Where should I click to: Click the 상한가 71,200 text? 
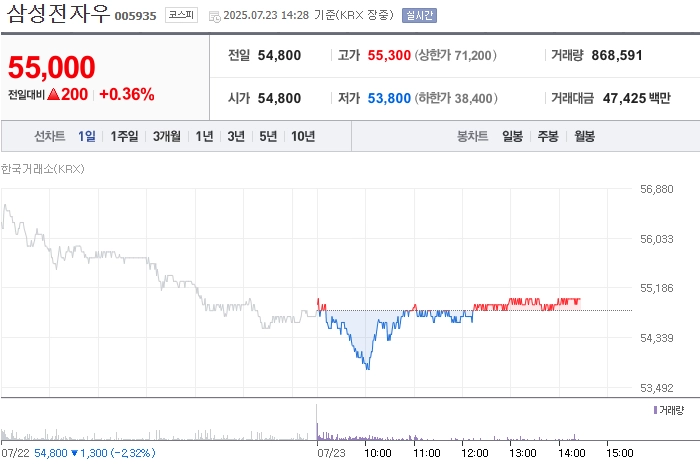tap(456, 55)
